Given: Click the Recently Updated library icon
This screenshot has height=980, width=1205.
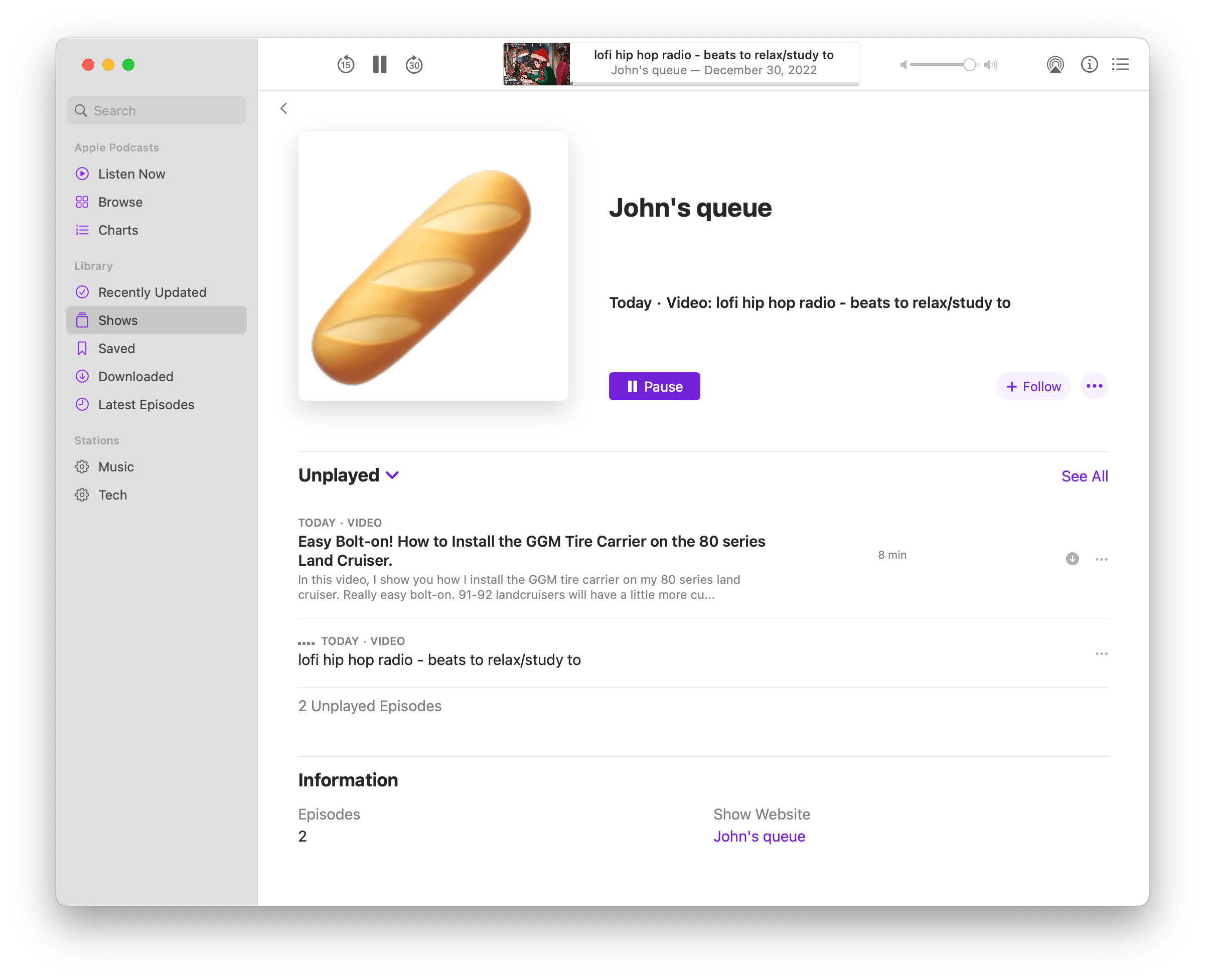Looking at the screenshot, I should click(82, 292).
